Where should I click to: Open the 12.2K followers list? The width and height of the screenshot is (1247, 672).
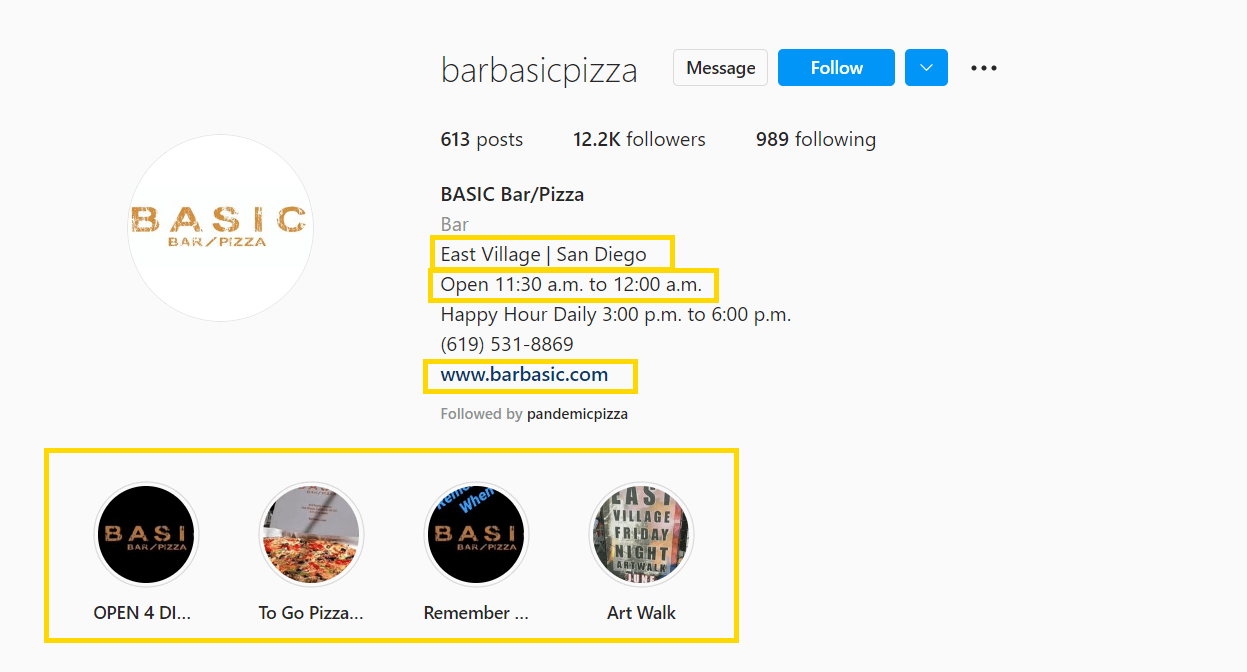click(639, 140)
